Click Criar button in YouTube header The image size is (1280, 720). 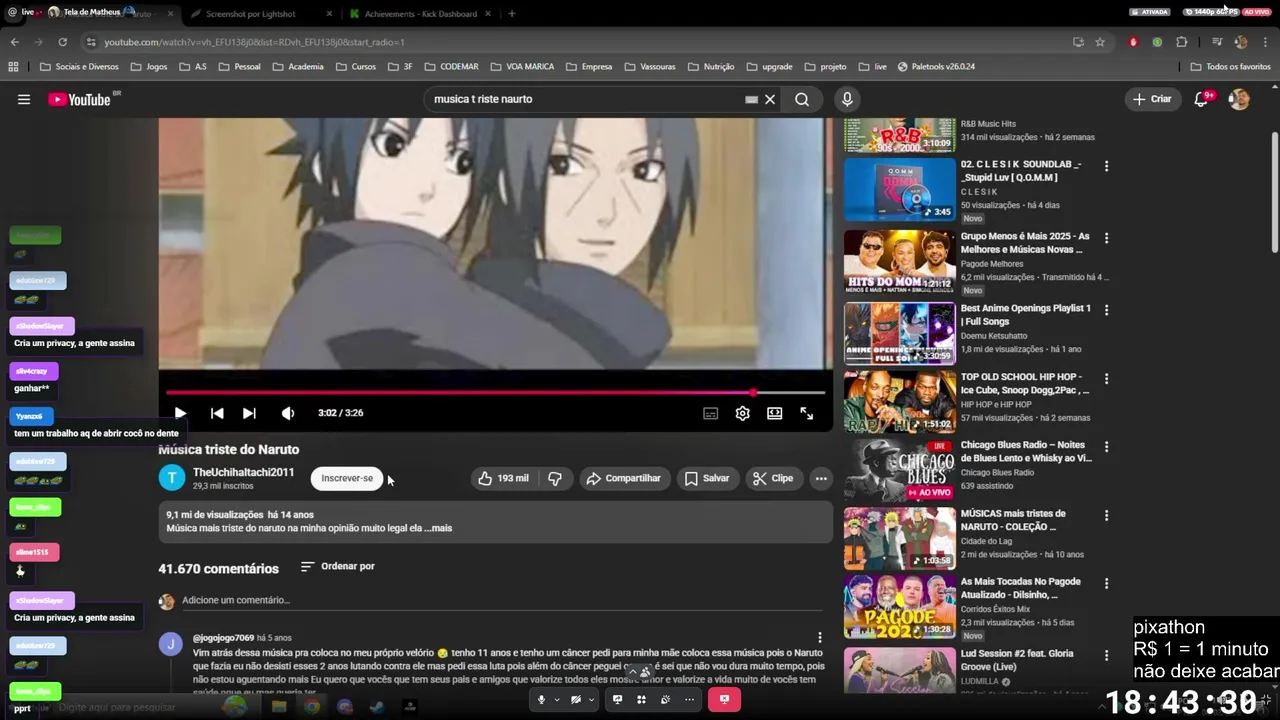[x=1151, y=99]
